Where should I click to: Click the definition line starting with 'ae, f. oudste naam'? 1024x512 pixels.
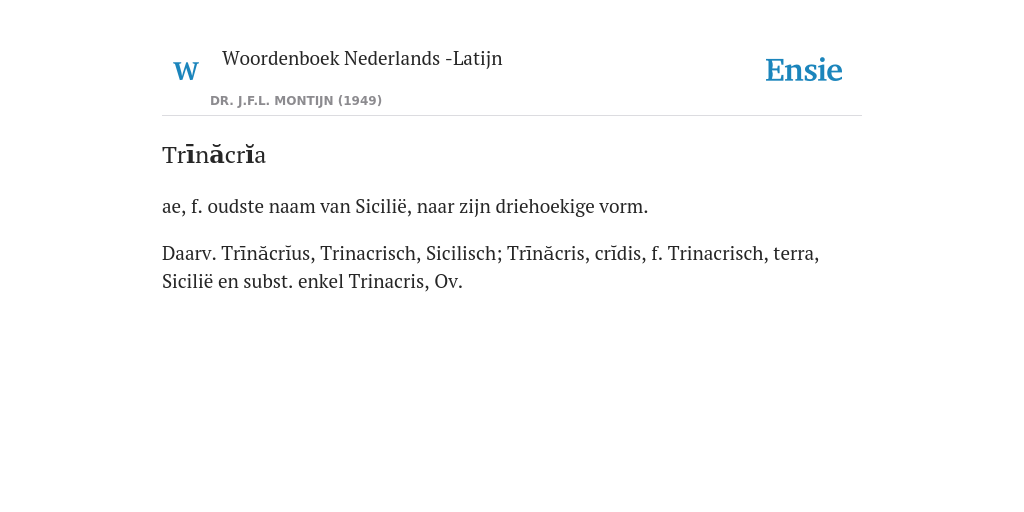(x=405, y=207)
